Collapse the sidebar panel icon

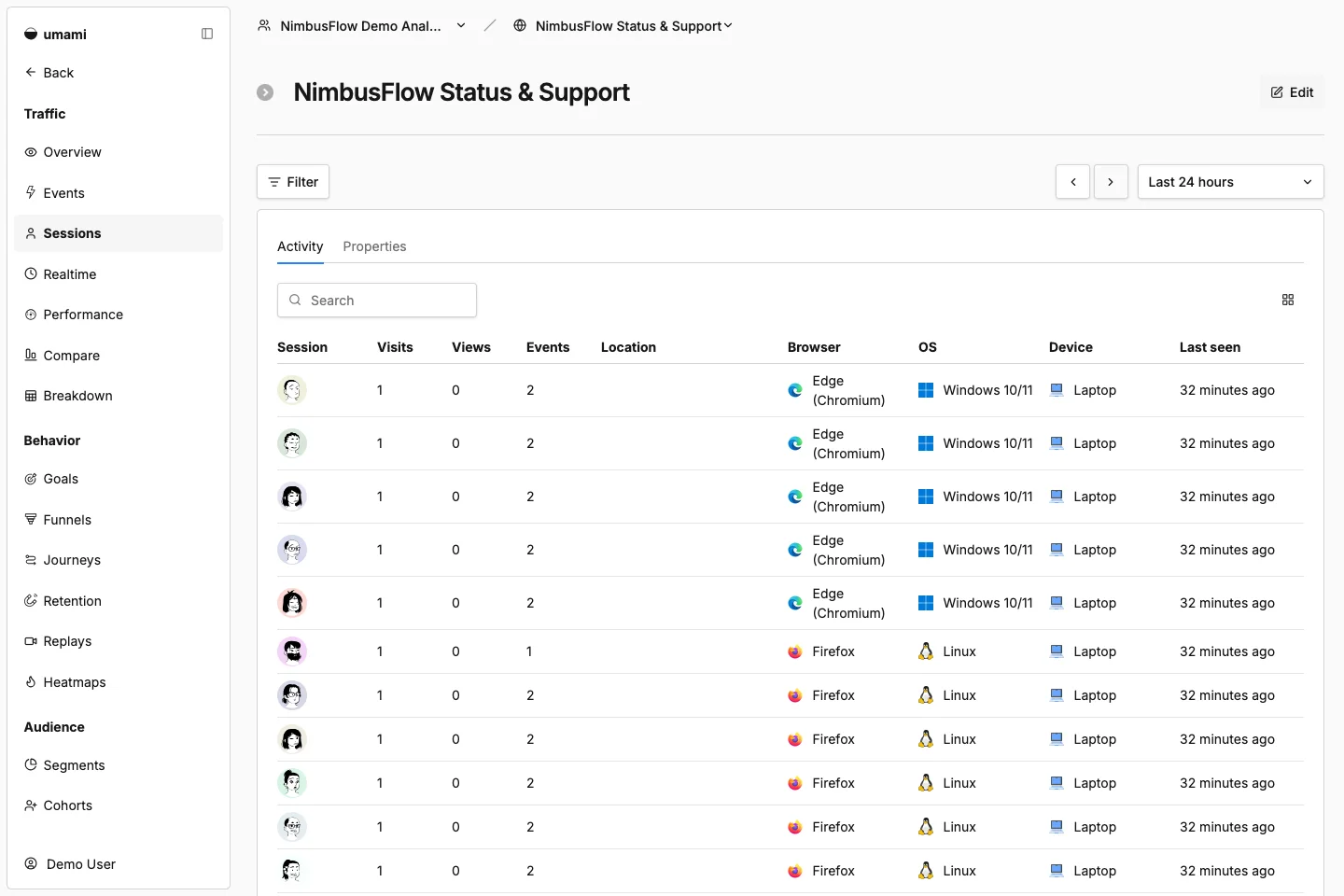tap(207, 34)
